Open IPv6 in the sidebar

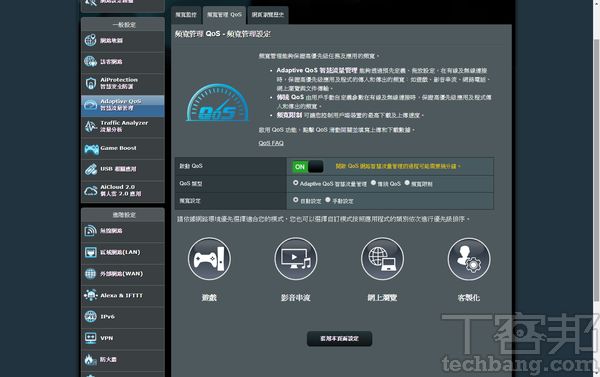coord(123,317)
